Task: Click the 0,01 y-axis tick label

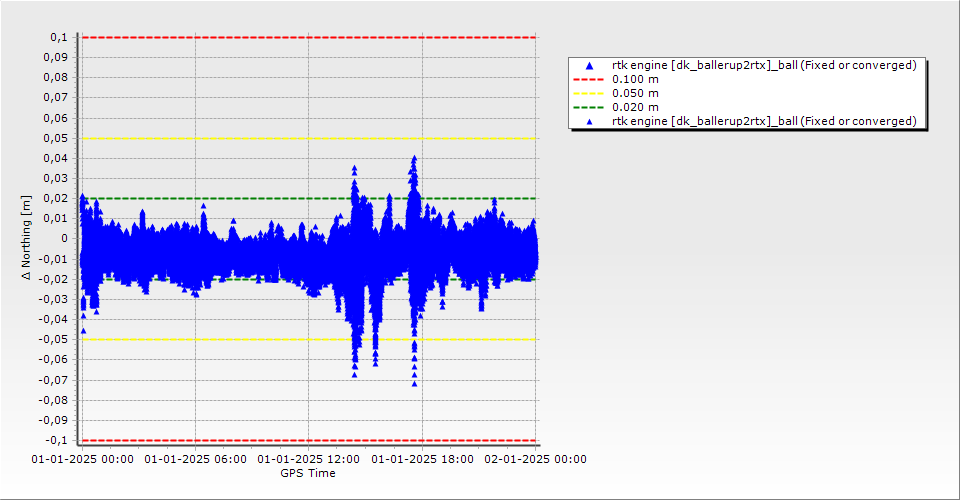Action: (x=56, y=218)
